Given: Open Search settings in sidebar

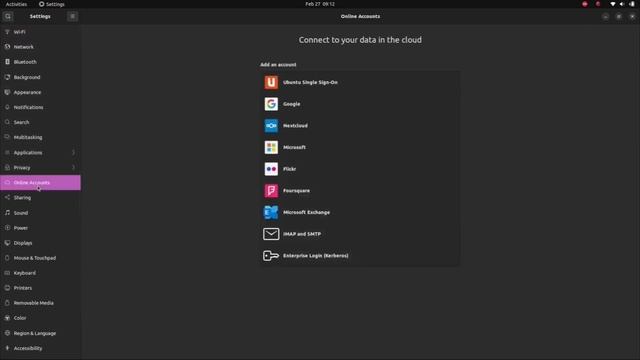Looking at the screenshot, I should tap(40, 122).
